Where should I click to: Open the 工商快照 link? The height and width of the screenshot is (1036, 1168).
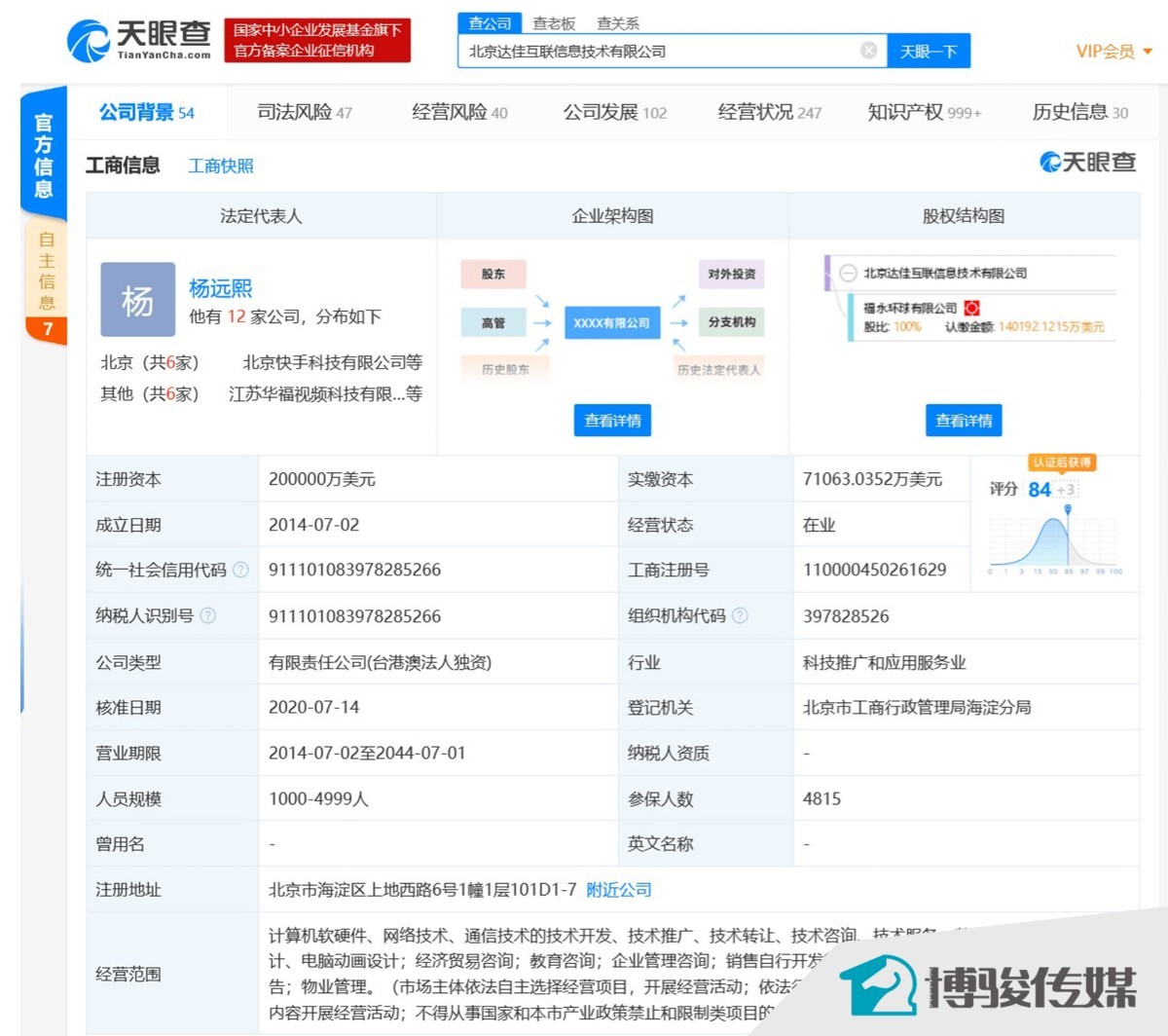coord(221,166)
